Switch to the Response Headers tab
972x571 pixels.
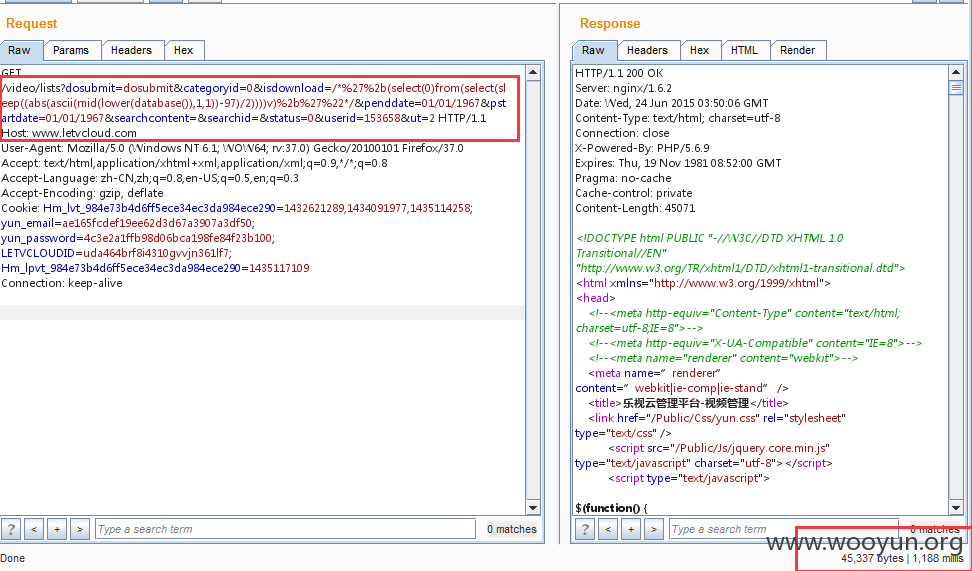647,50
